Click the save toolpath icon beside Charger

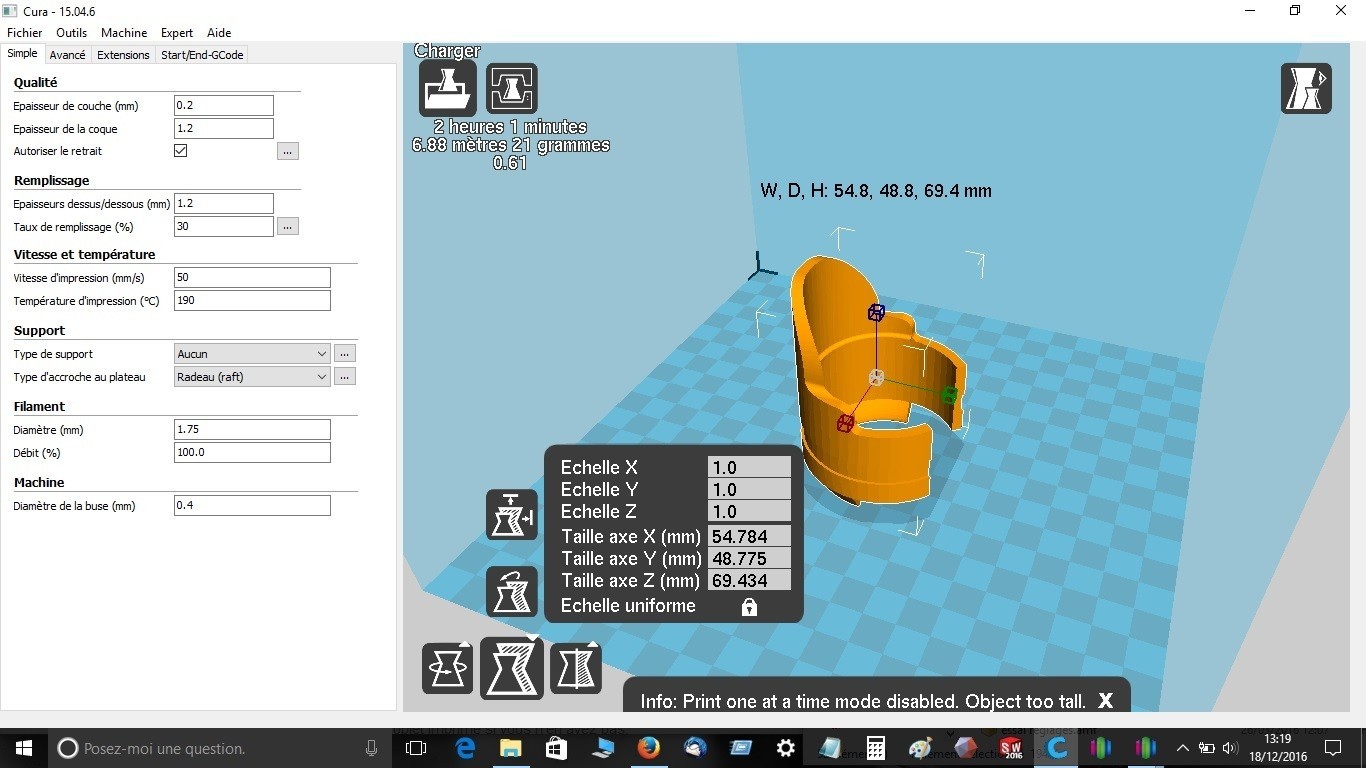(x=512, y=88)
